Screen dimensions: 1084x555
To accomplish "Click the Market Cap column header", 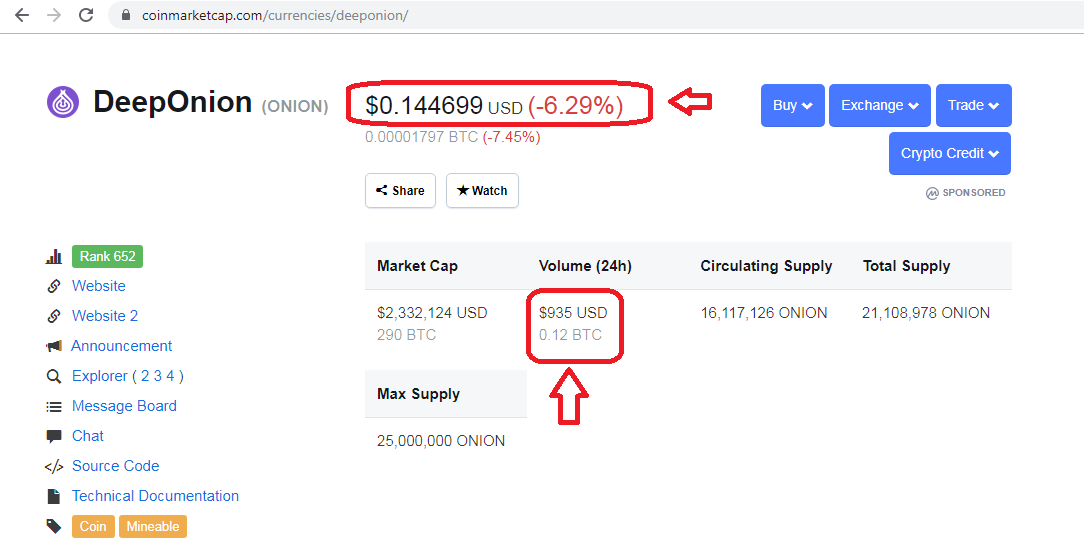I will click(418, 266).
